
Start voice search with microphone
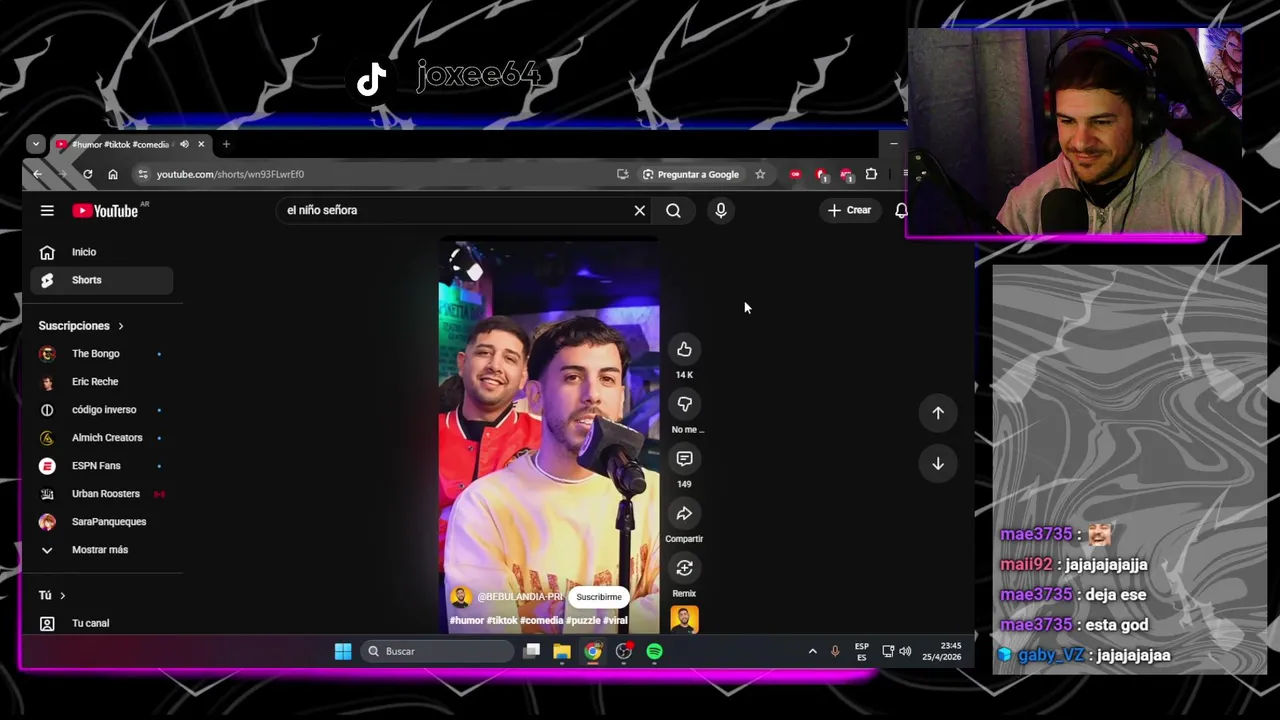[x=721, y=210]
